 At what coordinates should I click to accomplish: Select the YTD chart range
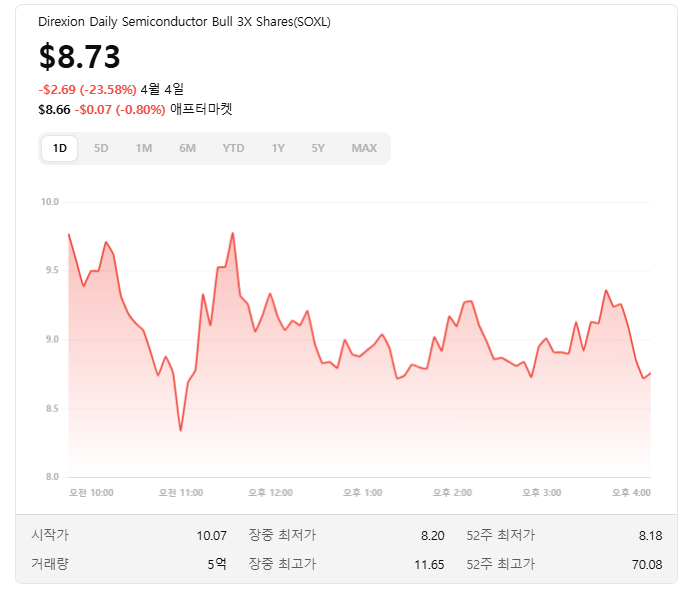[x=233, y=148]
